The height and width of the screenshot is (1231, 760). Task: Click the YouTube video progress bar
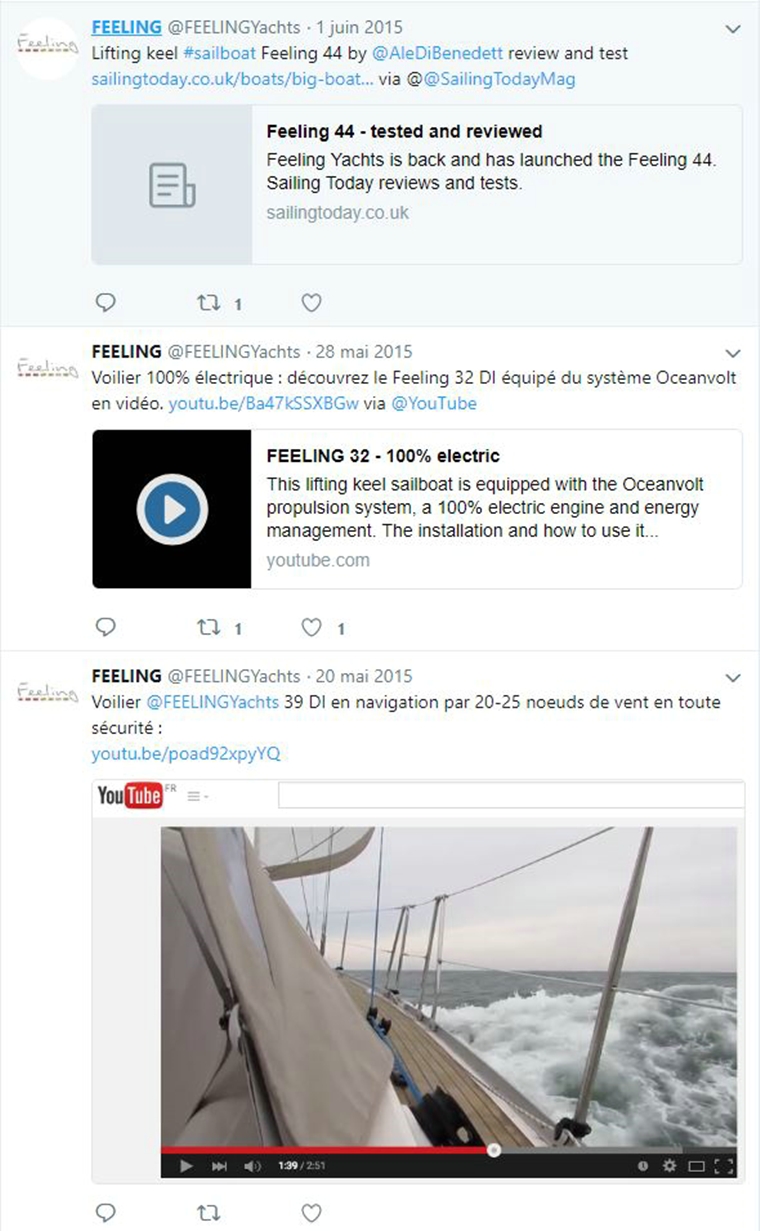(x=449, y=1150)
